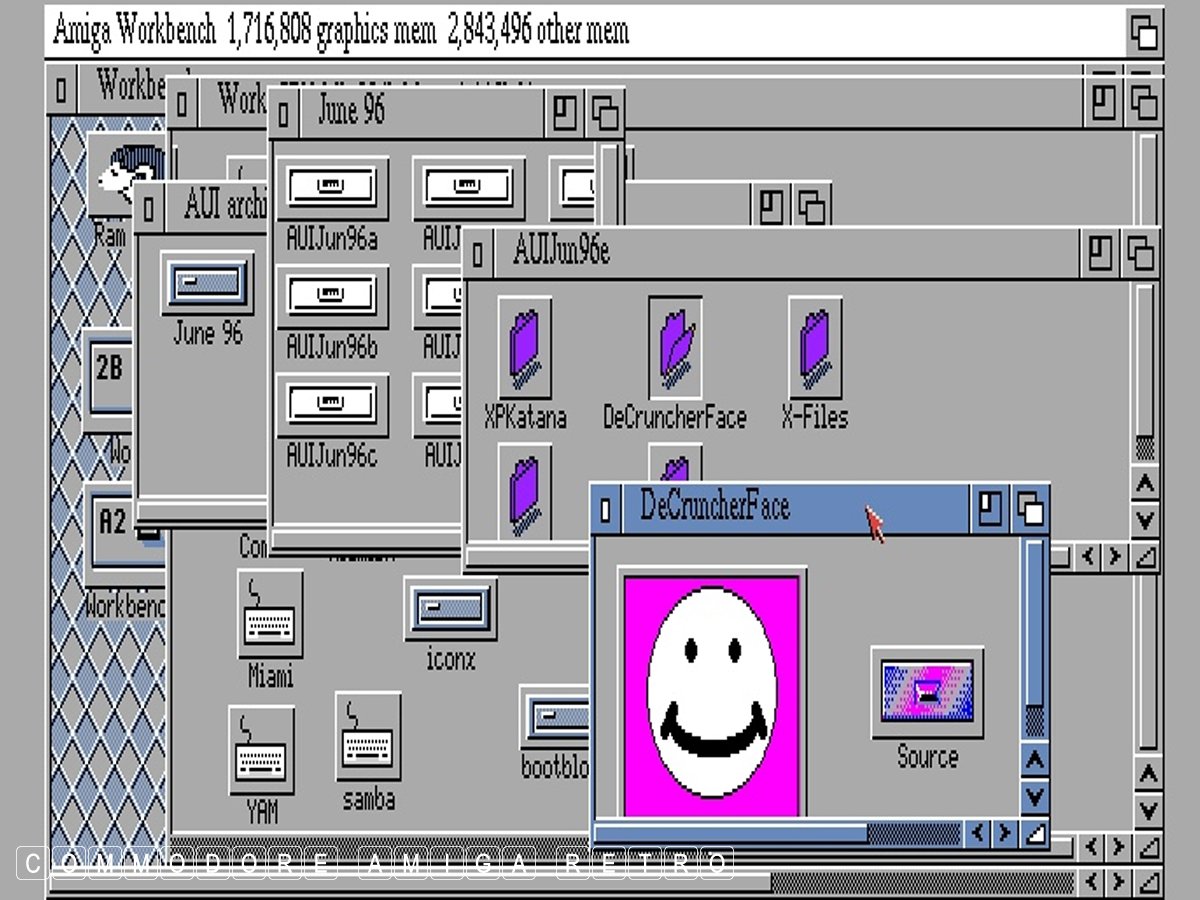
Task: Open the AUIJun96a archive drawer
Action: (332, 187)
